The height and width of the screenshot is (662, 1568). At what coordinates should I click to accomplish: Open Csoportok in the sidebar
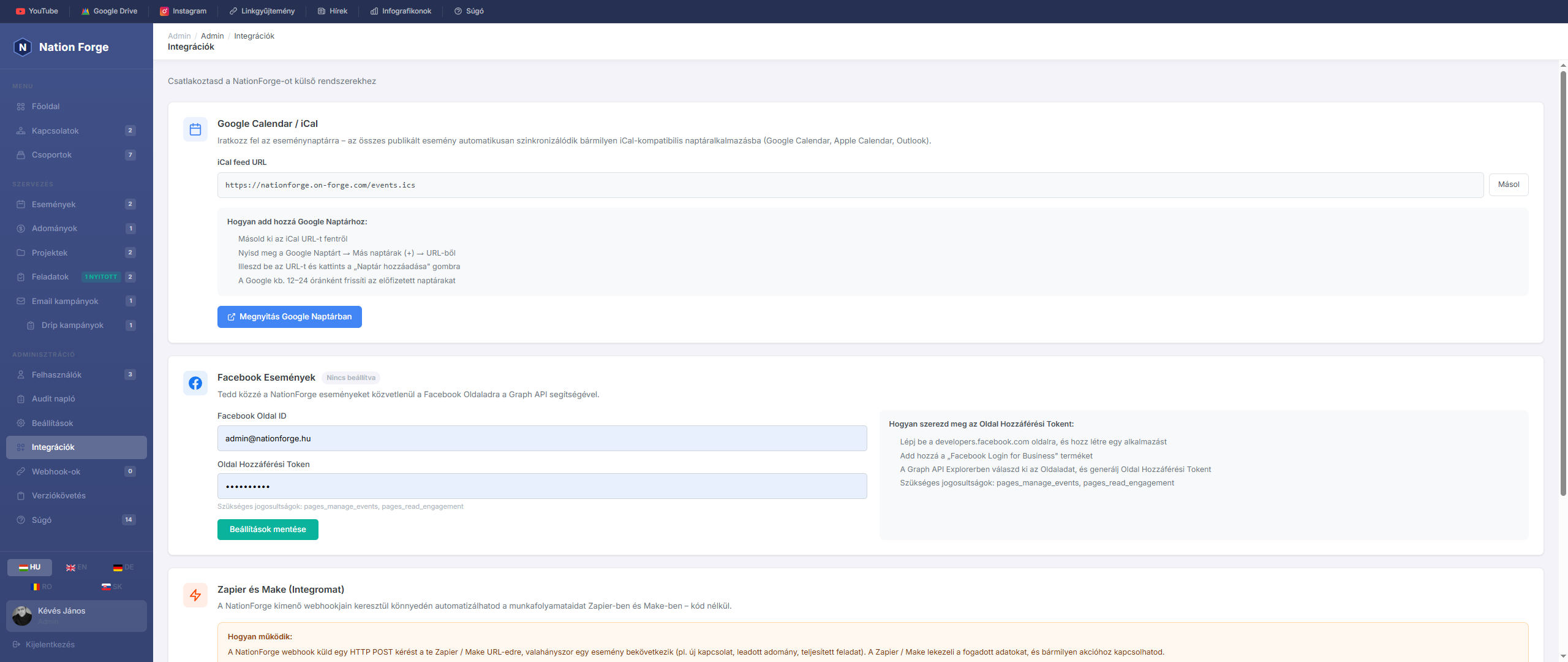tap(77, 155)
